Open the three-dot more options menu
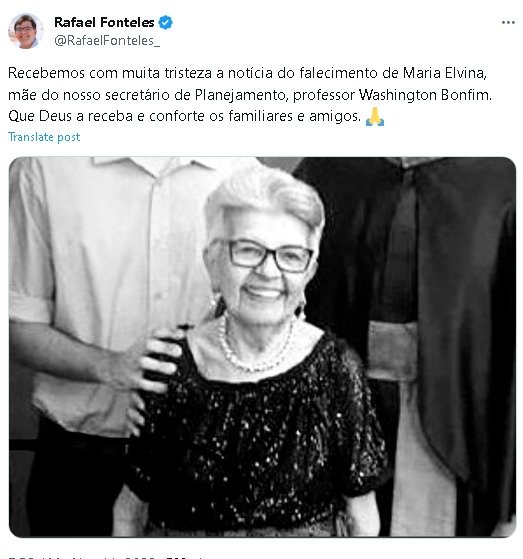Screen dimensions: 523x559 point(508,22)
